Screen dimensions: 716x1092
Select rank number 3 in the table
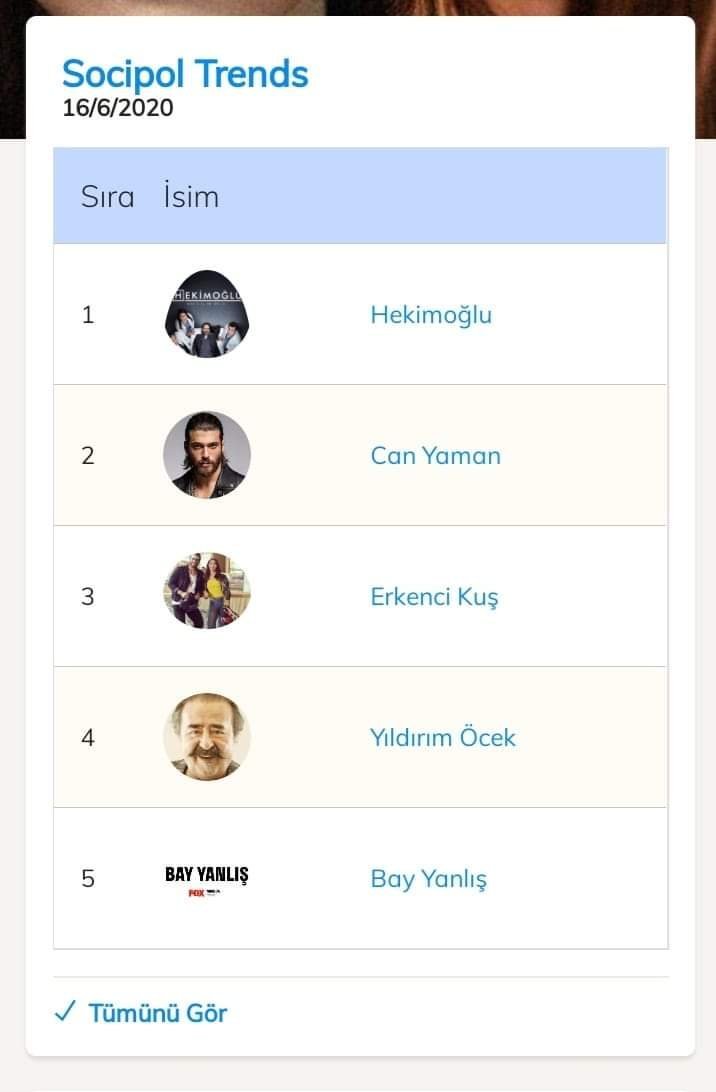pos(88,597)
